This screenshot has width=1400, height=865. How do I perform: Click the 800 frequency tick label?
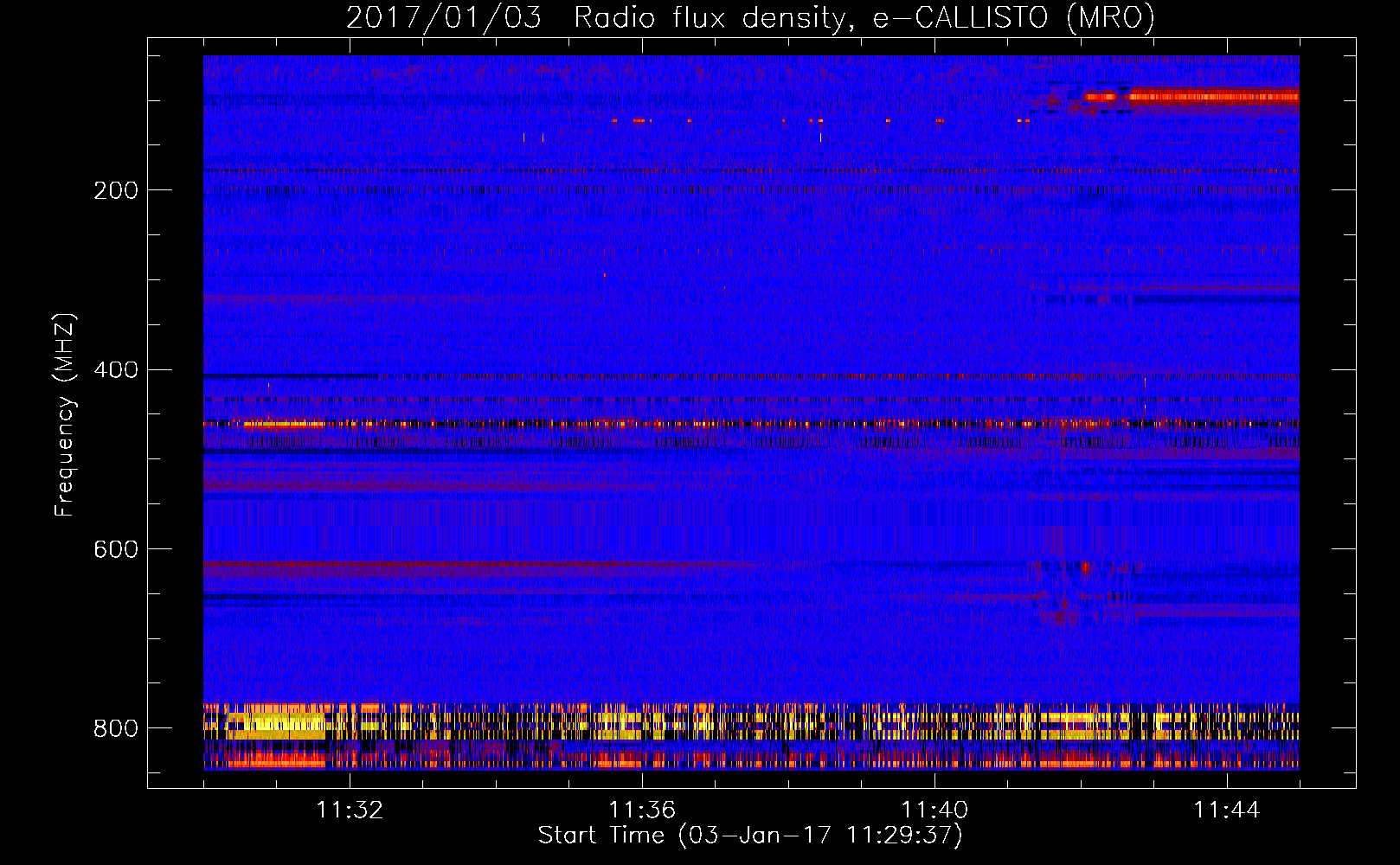[x=115, y=729]
